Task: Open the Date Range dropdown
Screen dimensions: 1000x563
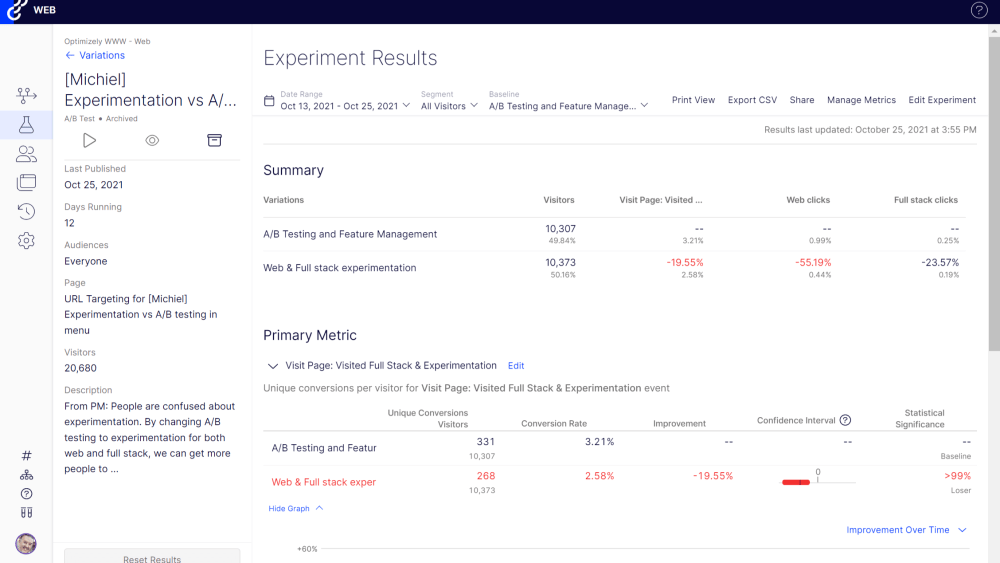Action: coord(345,106)
